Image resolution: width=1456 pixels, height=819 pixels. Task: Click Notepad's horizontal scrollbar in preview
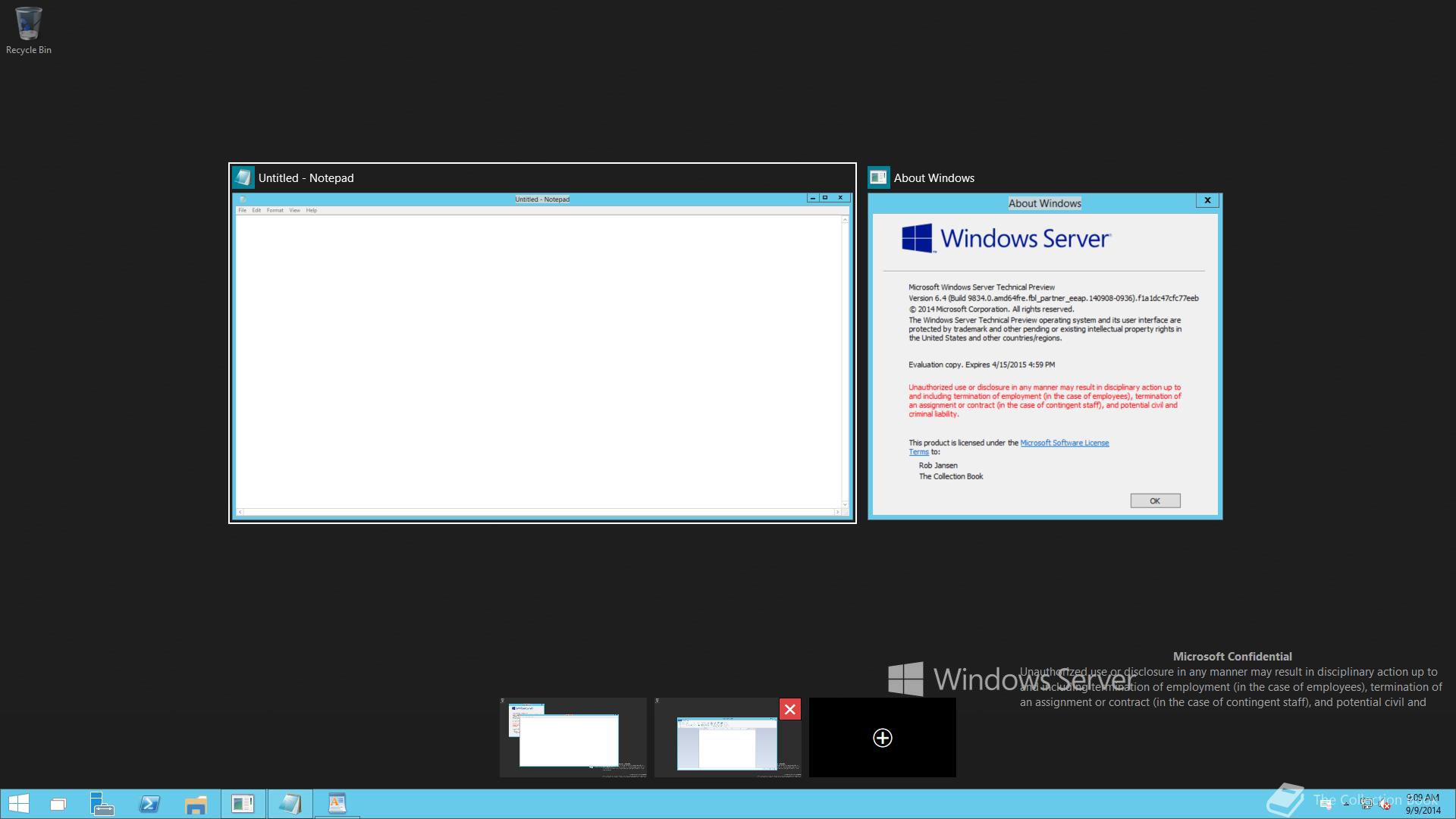point(538,512)
